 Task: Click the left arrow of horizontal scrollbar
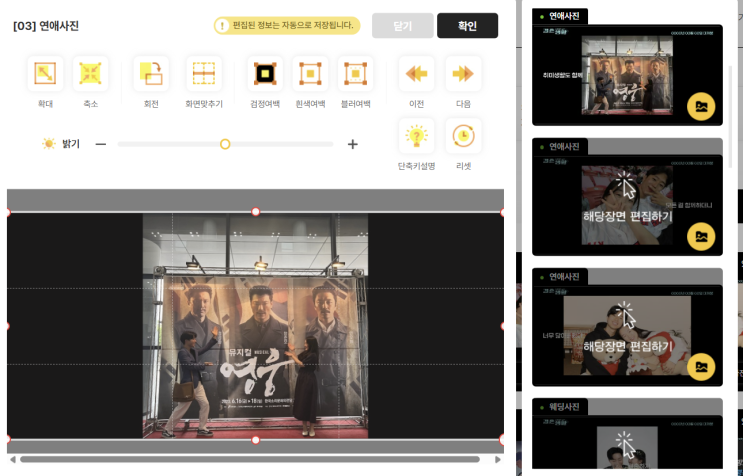[x=13, y=459]
